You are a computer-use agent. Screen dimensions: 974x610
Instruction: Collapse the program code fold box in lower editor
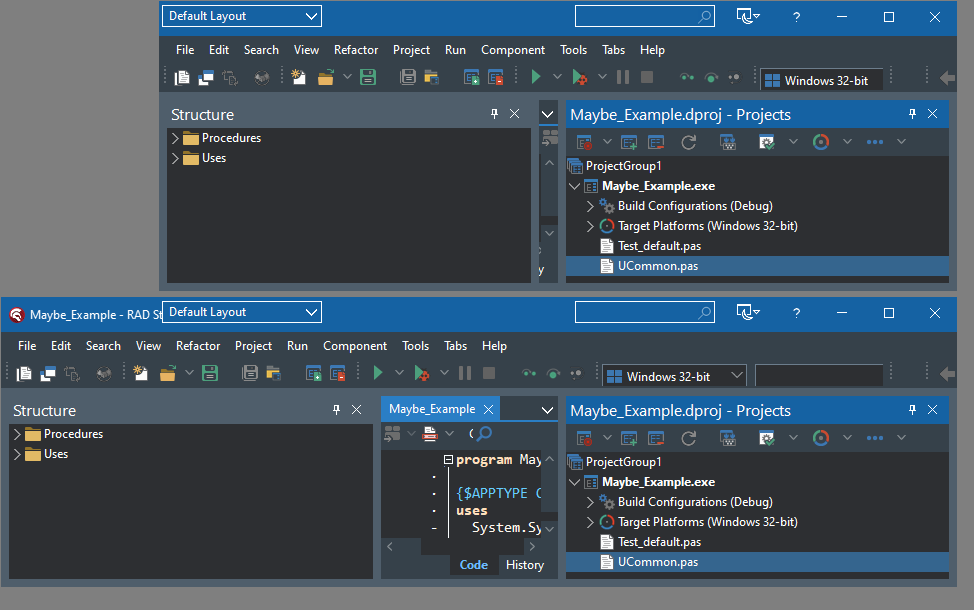coord(448,460)
